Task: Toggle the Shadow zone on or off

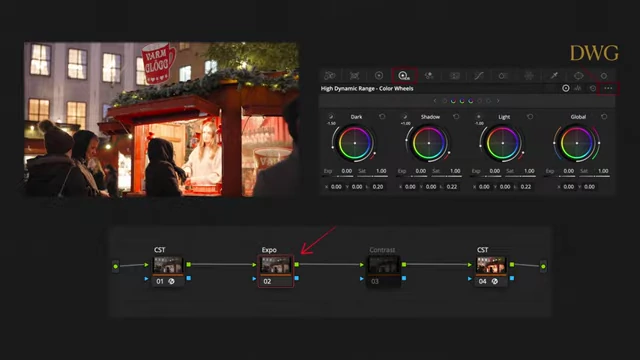Action: click(404, 117)
